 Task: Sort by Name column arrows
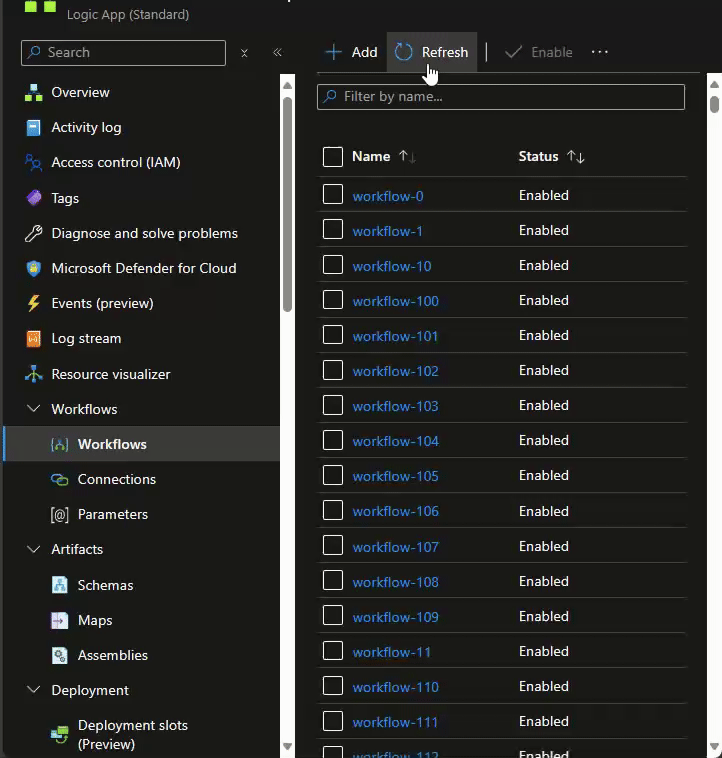407,157
